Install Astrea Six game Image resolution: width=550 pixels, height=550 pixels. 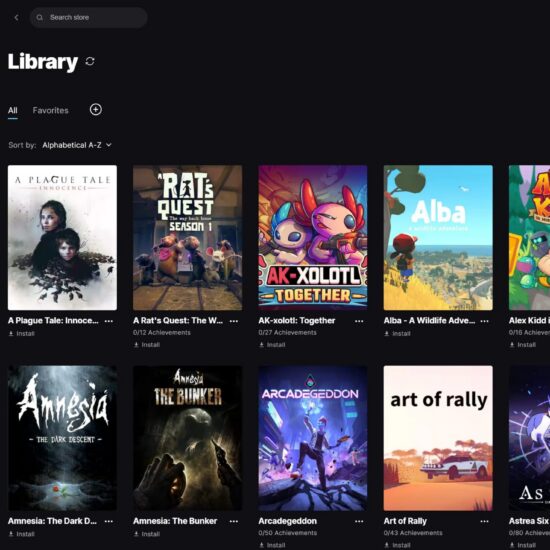(523, 545)
